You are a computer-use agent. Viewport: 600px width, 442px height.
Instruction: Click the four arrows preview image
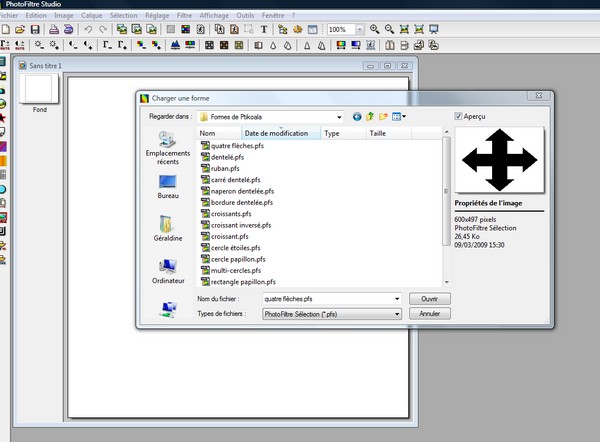point(499,160)
